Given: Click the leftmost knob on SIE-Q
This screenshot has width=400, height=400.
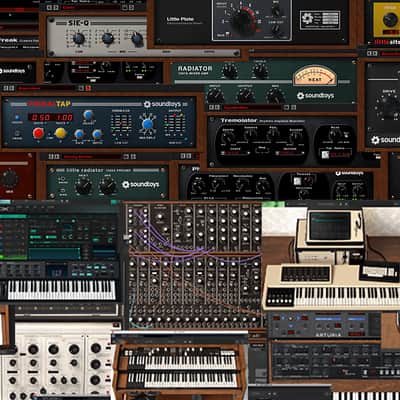Looking at the screenshot, I should (79, 39).
